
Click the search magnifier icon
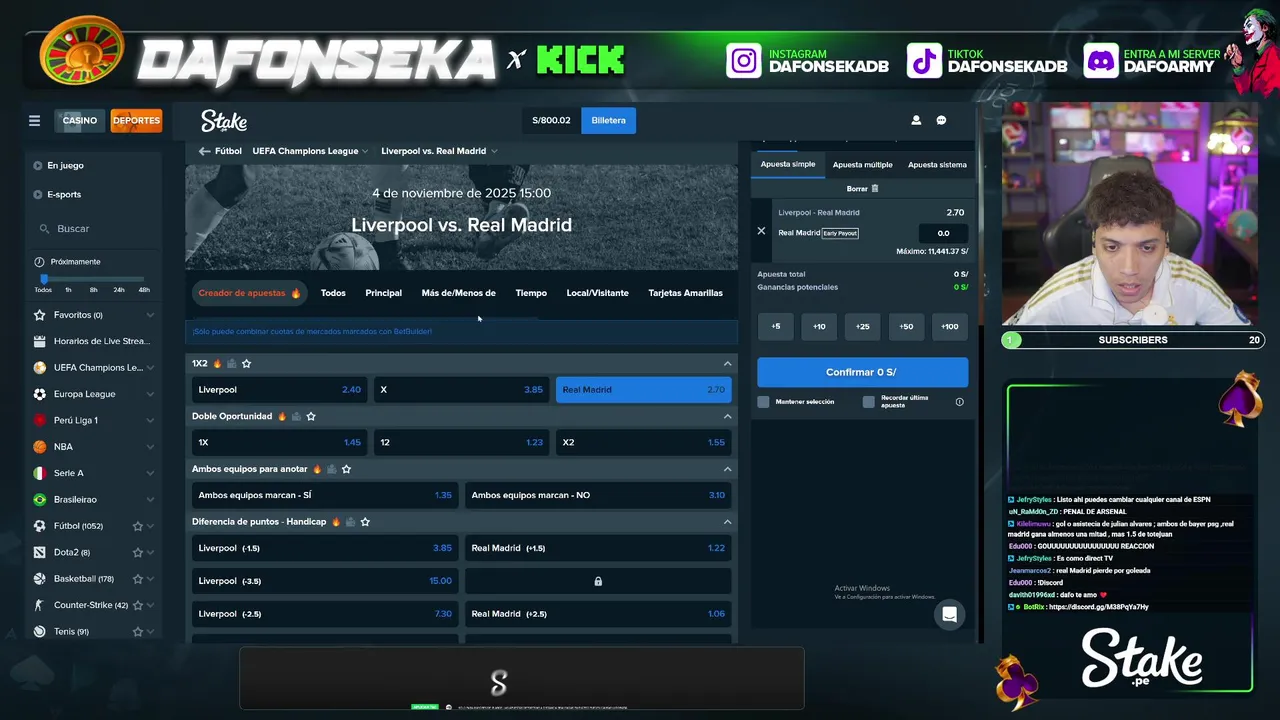pyautogui.click(x=44, y=229)
